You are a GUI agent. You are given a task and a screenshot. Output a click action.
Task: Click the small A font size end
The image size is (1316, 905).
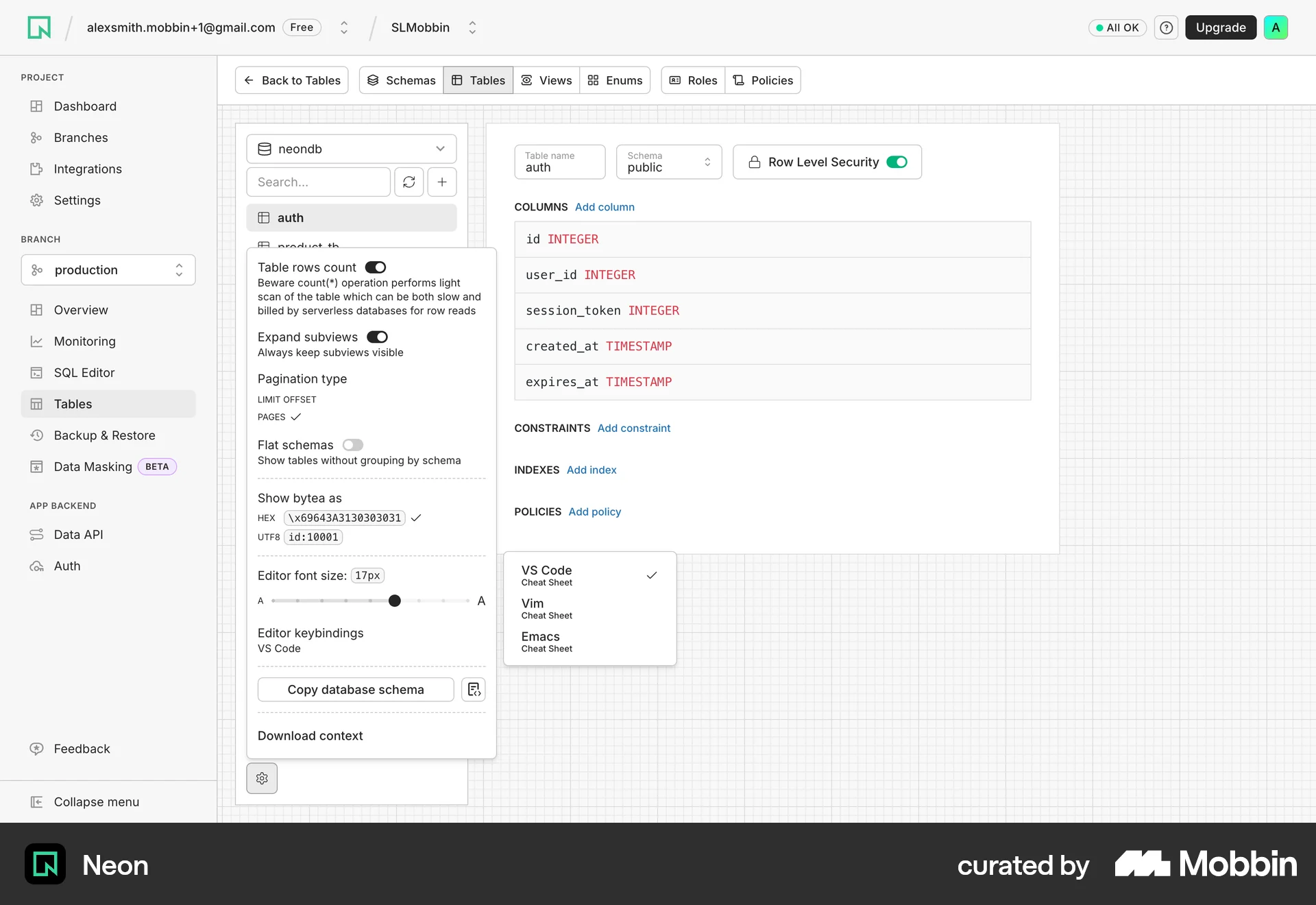coord(260,601)
